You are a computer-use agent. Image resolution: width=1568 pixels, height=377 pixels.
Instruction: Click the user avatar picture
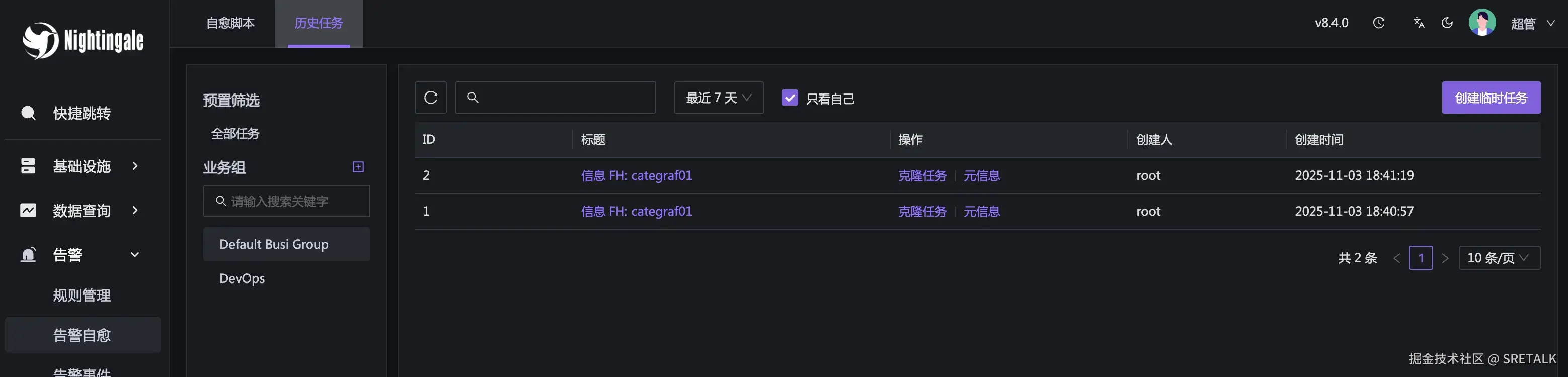point(1482,23)
